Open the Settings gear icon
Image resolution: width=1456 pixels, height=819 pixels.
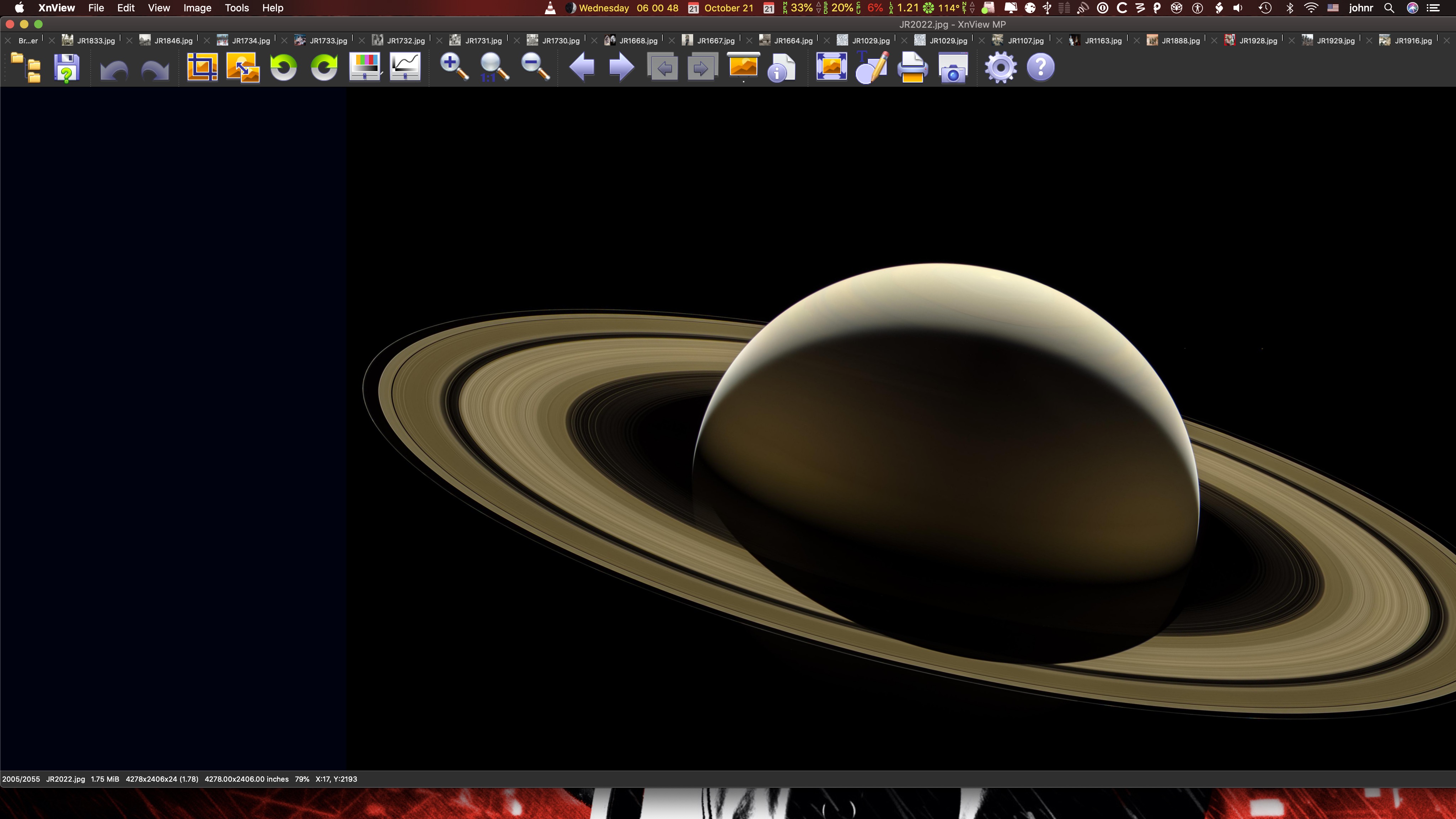[1000, 67]
